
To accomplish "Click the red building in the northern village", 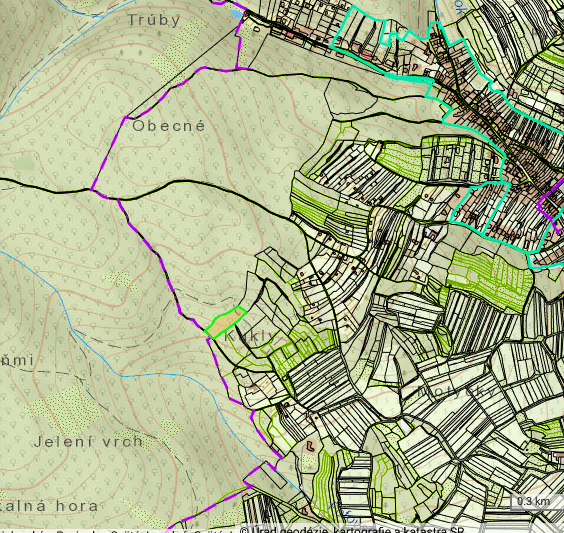I will pos(367,55).
